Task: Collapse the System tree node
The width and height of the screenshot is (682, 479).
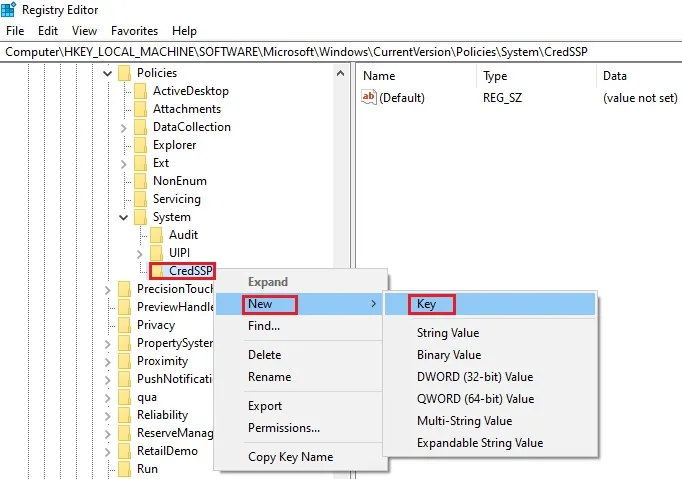Action: 124,217
